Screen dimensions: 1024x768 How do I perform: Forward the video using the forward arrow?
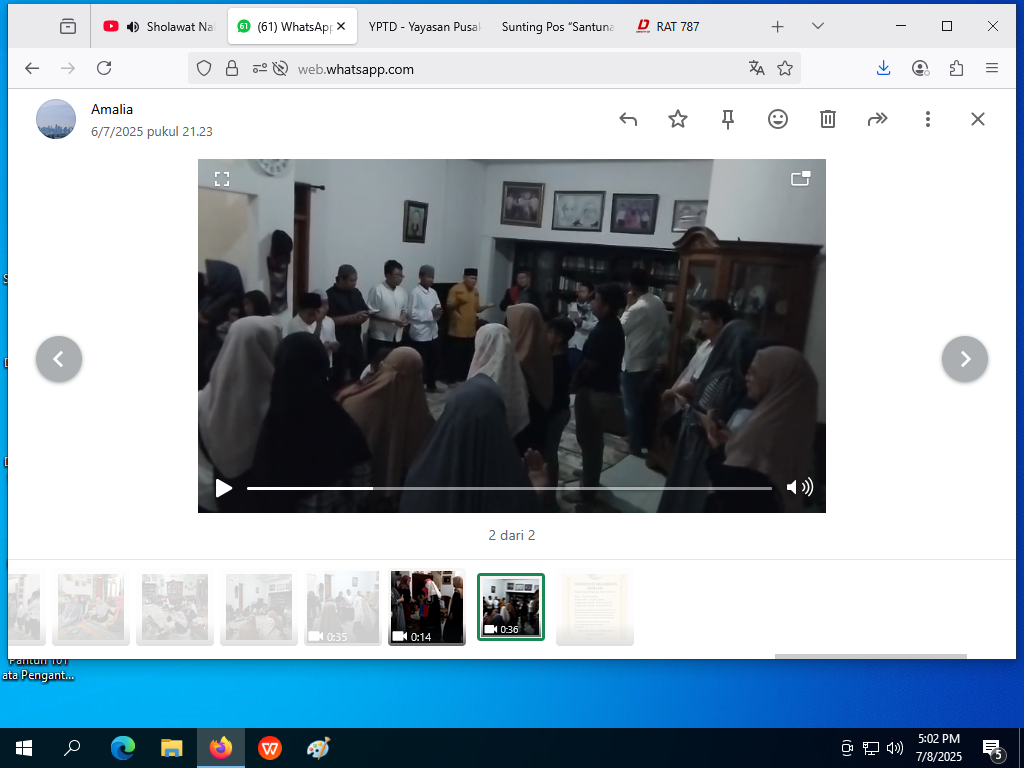pos(878,119)
